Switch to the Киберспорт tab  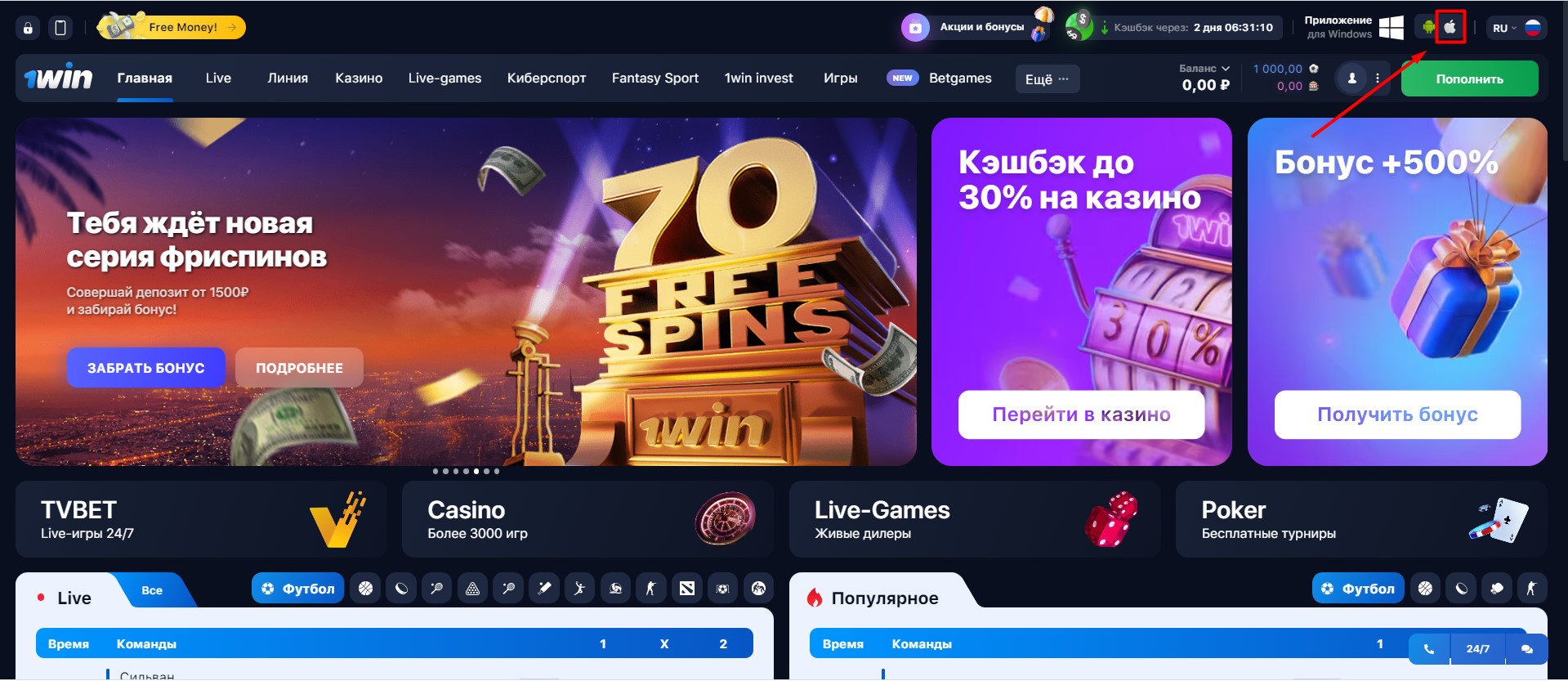tap(547, 78)
